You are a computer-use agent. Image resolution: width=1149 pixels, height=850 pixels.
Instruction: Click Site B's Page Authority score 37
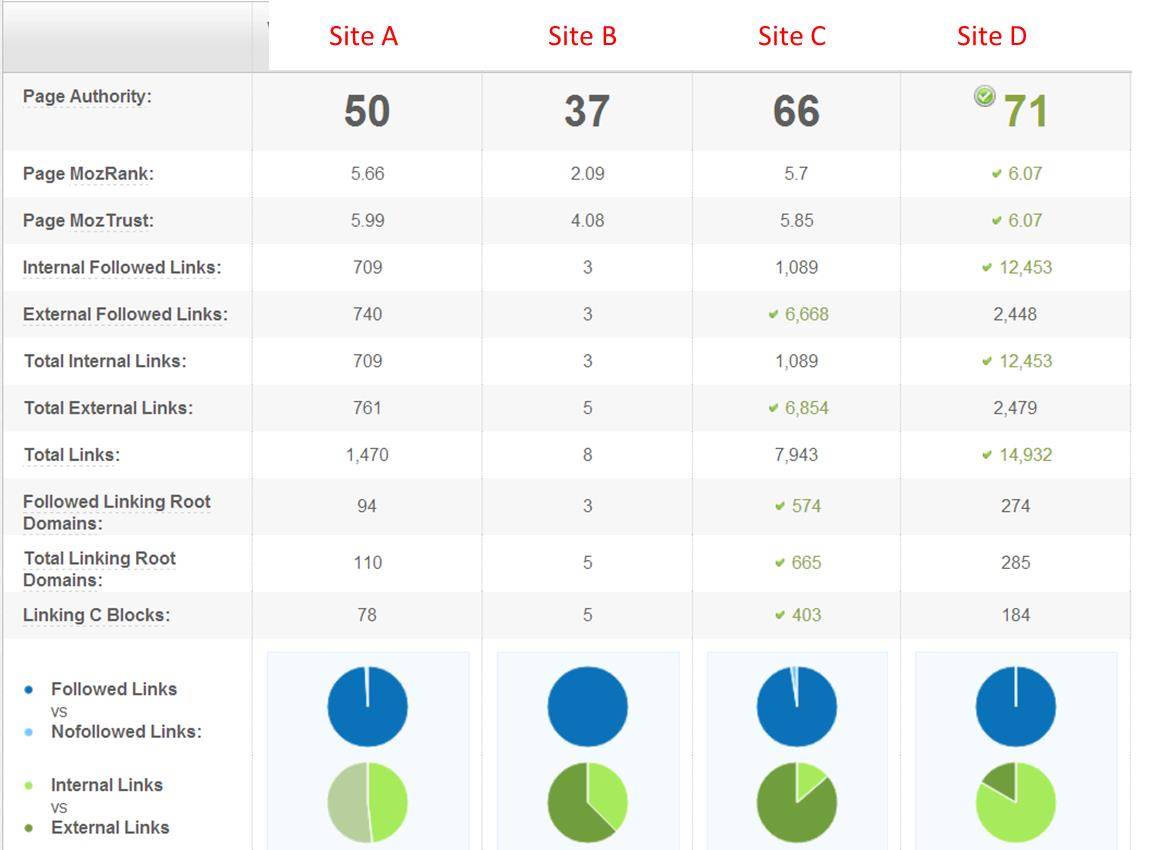[x=587, y=111]
